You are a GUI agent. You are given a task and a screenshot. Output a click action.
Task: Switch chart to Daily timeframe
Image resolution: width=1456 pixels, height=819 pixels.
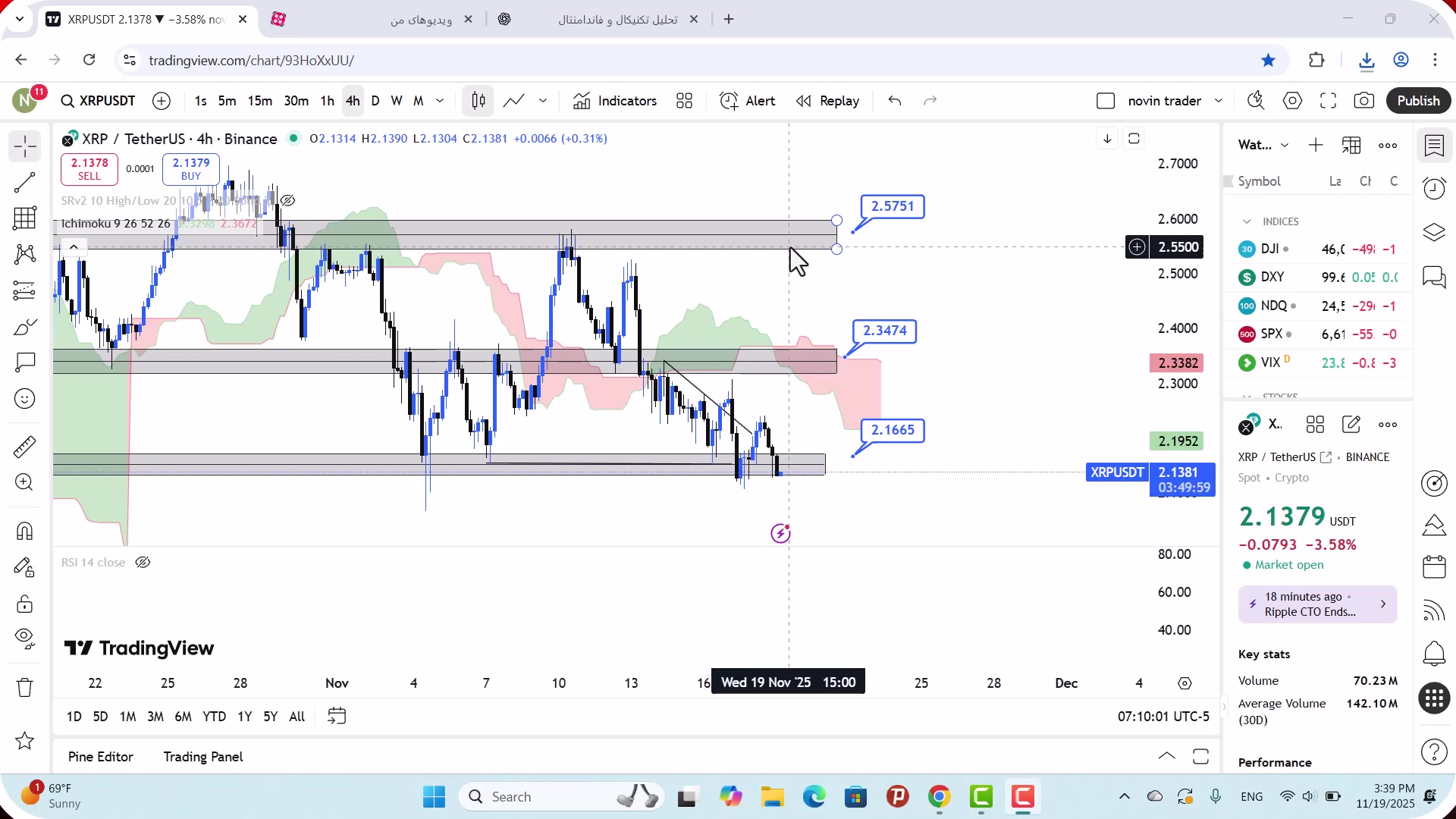[375, 101]
